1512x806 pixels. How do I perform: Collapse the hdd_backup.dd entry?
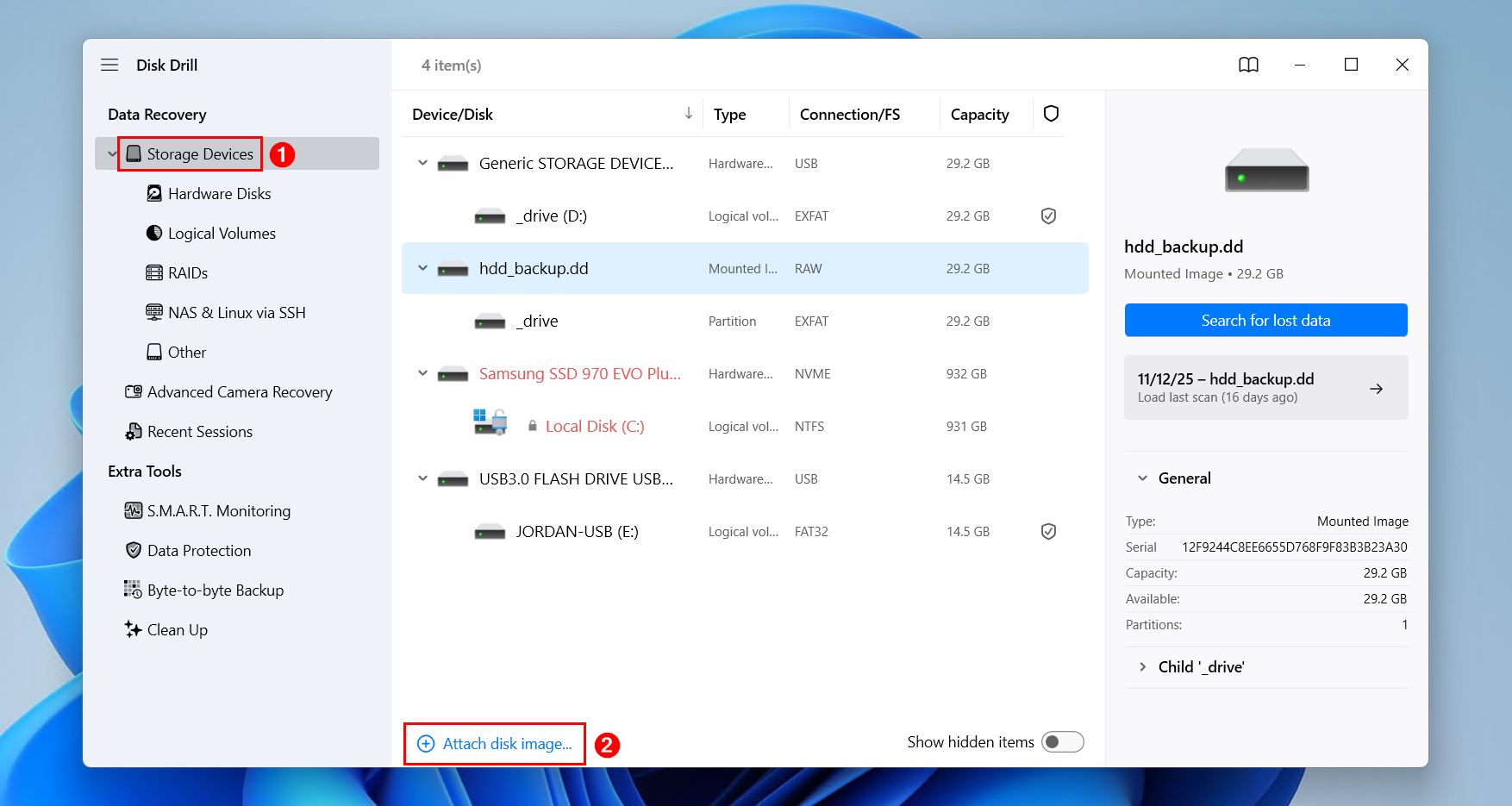pyautogui.click(x=422, y=268)
